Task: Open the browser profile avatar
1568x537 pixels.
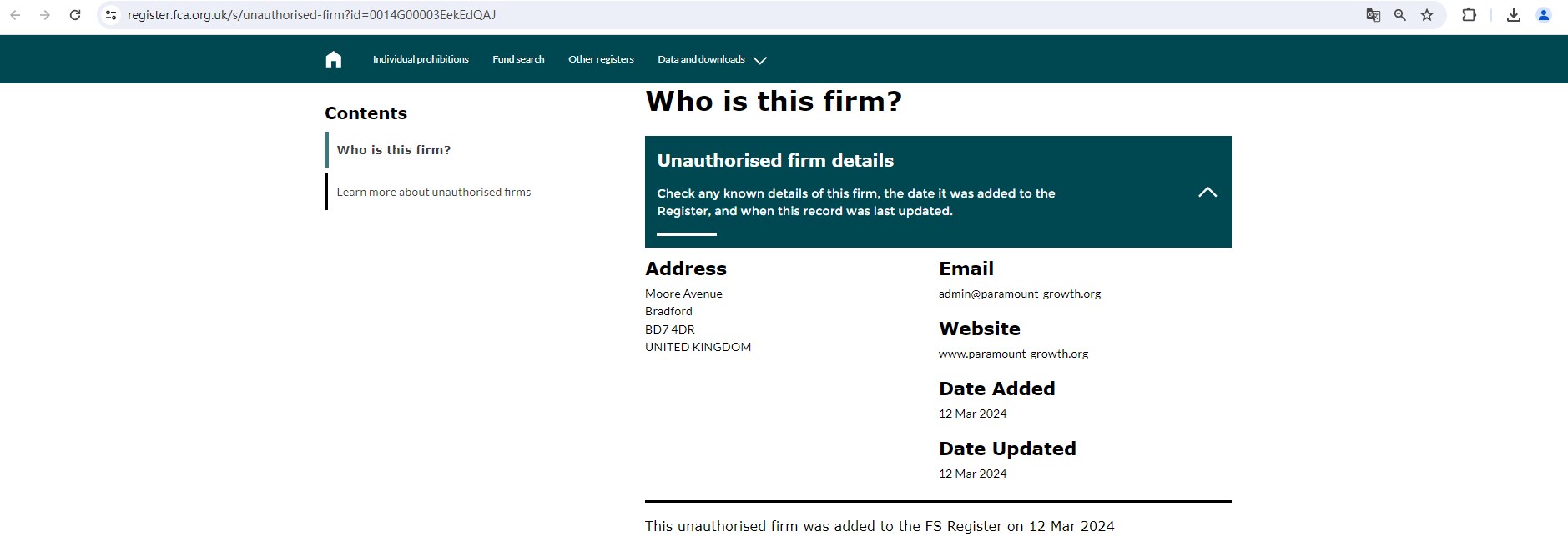Action: tap(1544, 15)
